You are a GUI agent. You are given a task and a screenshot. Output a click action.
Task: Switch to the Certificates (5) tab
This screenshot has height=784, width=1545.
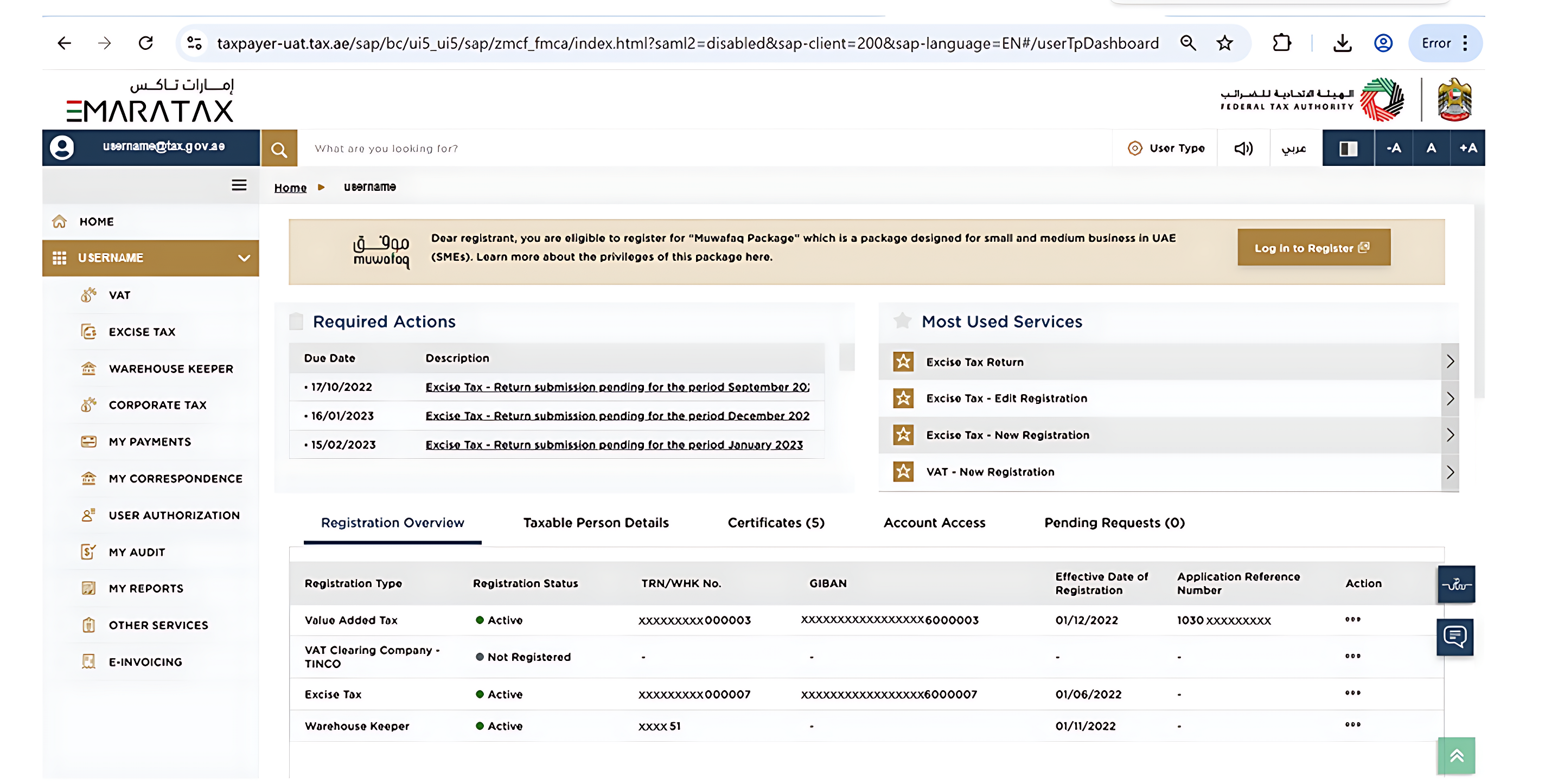pyautogui.click(x=776, y=522)
